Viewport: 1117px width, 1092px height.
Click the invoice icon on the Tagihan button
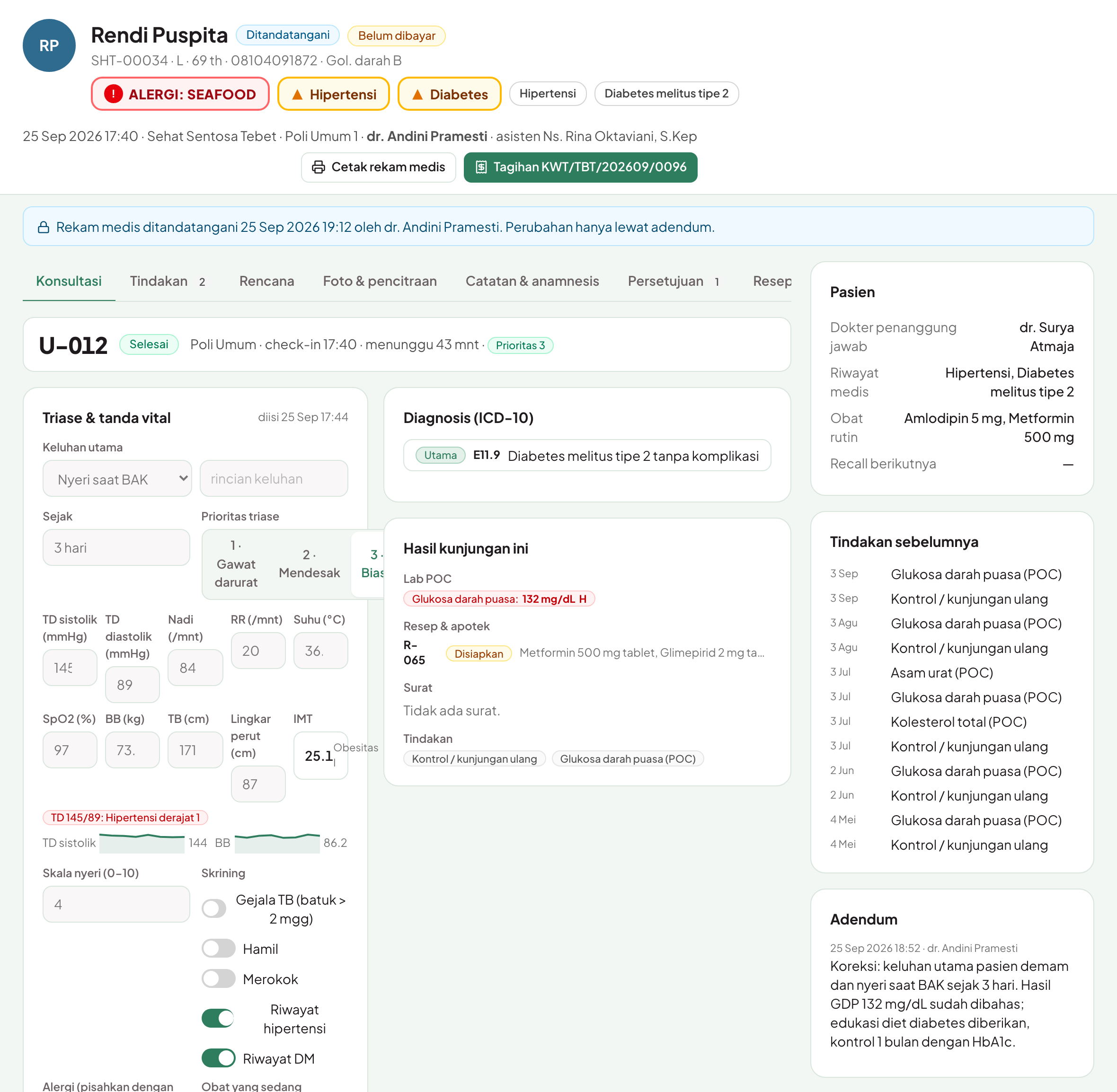coord(481,167)
